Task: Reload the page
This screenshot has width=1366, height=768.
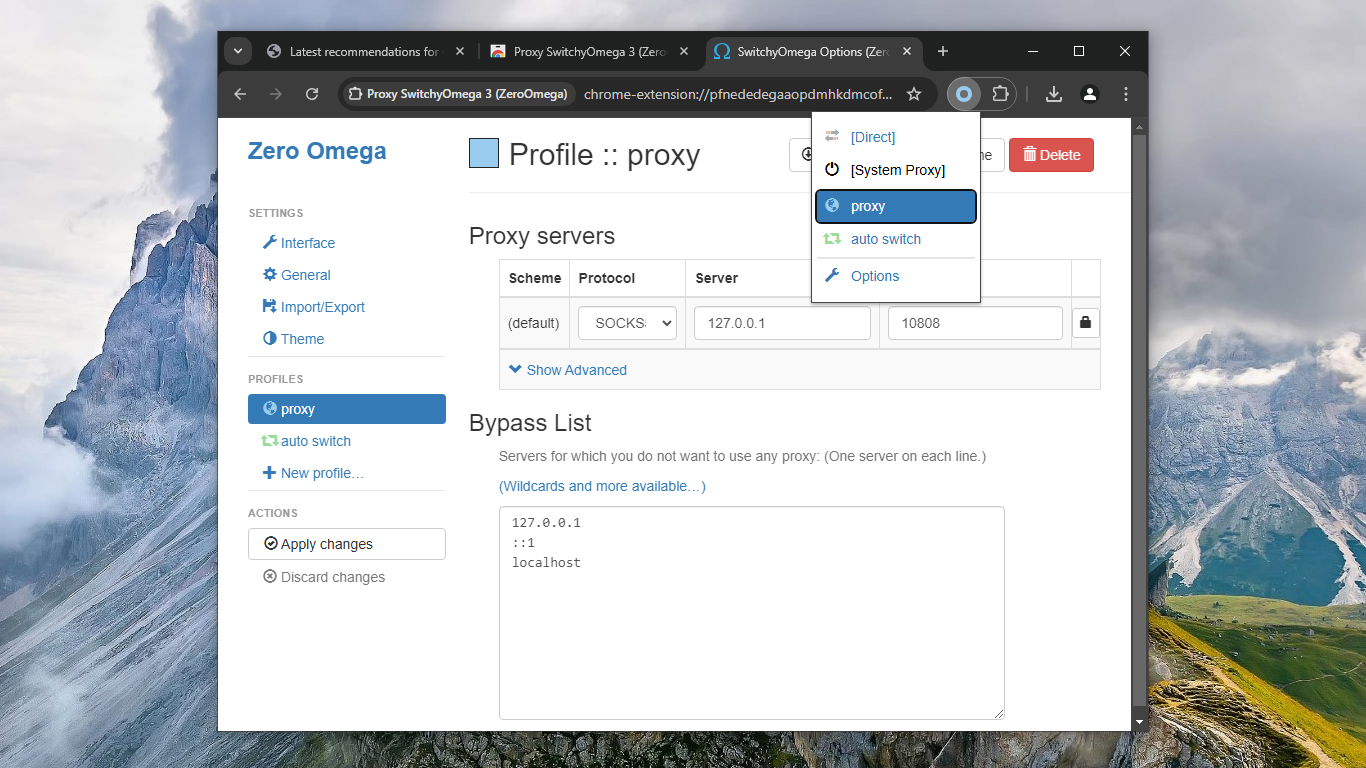Action: [x=312, y=94]
